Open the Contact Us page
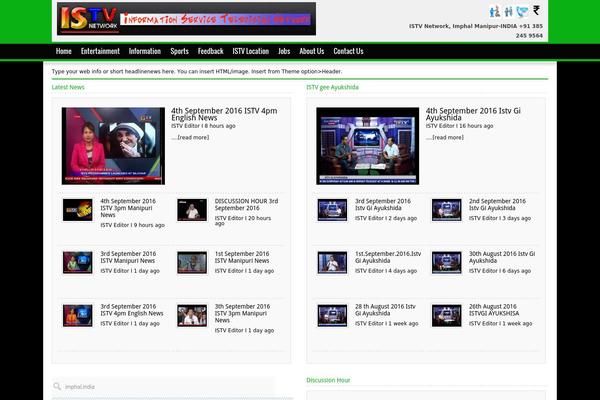Image resolution: width=600 pixels, height=400 pixels. pyautogui.click(x=348, y=51)
